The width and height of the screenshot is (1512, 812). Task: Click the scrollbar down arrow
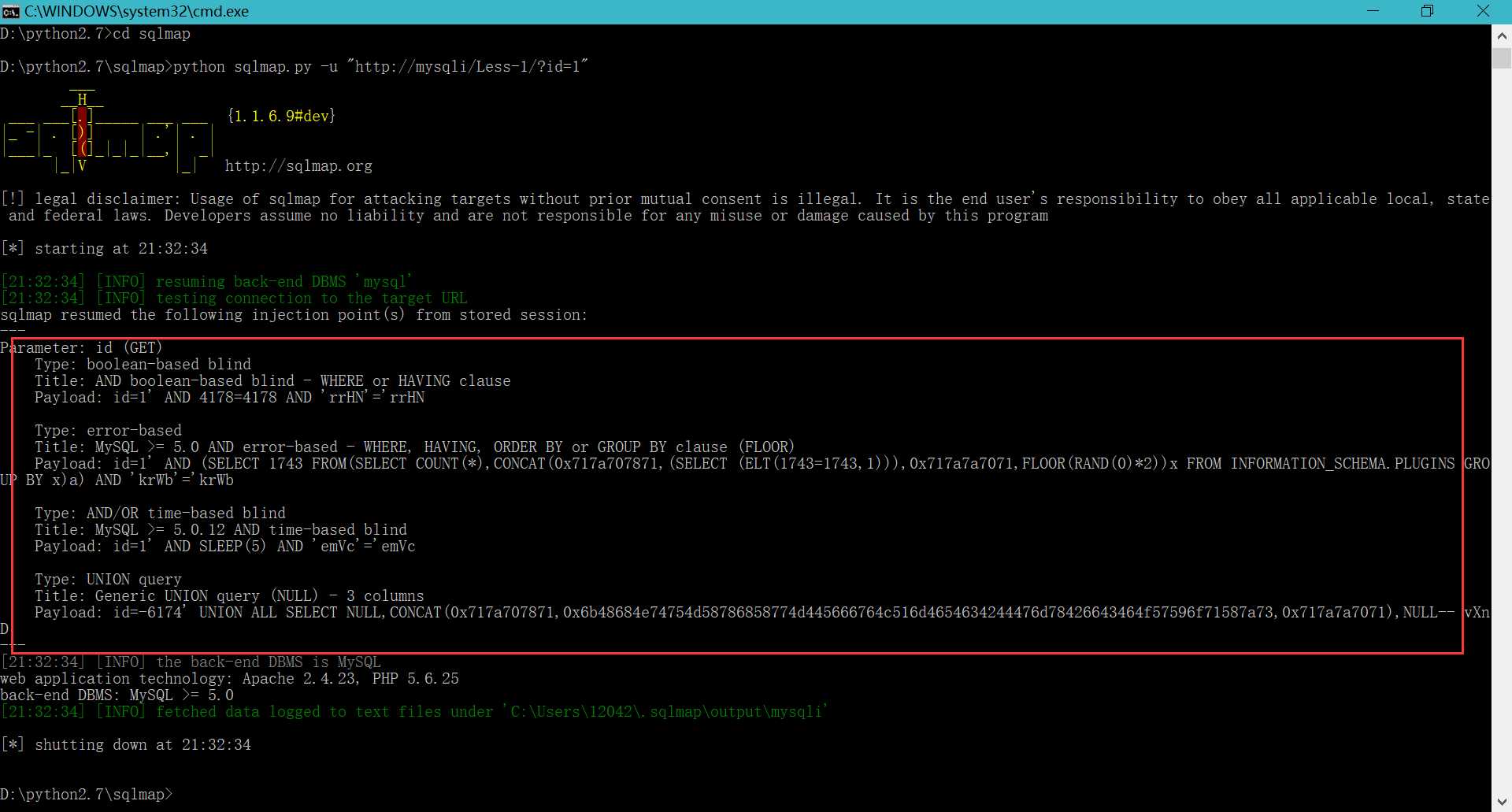[1502, 801]
